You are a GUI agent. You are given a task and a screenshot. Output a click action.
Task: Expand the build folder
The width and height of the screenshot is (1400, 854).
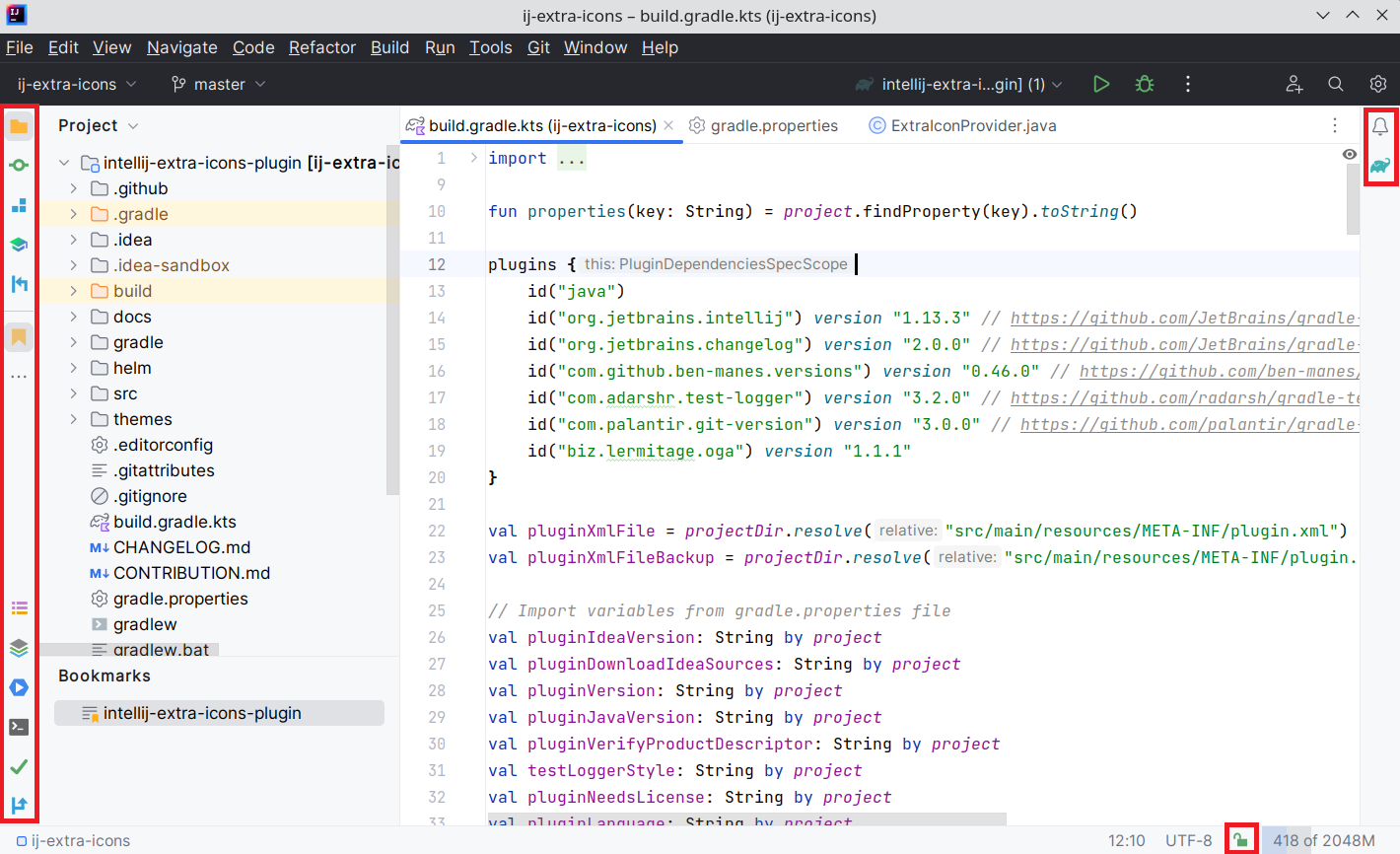coord(74,291)
